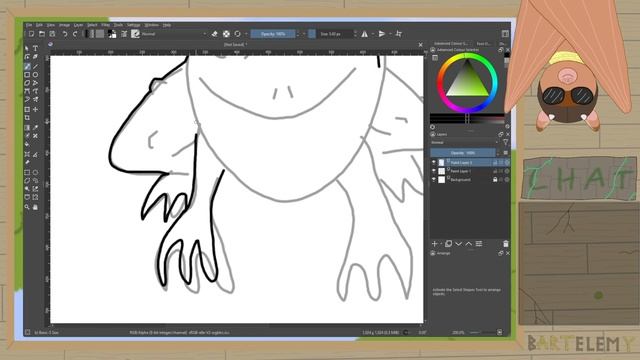
Task: Close the Arrange docker
Action: (508, 253)
